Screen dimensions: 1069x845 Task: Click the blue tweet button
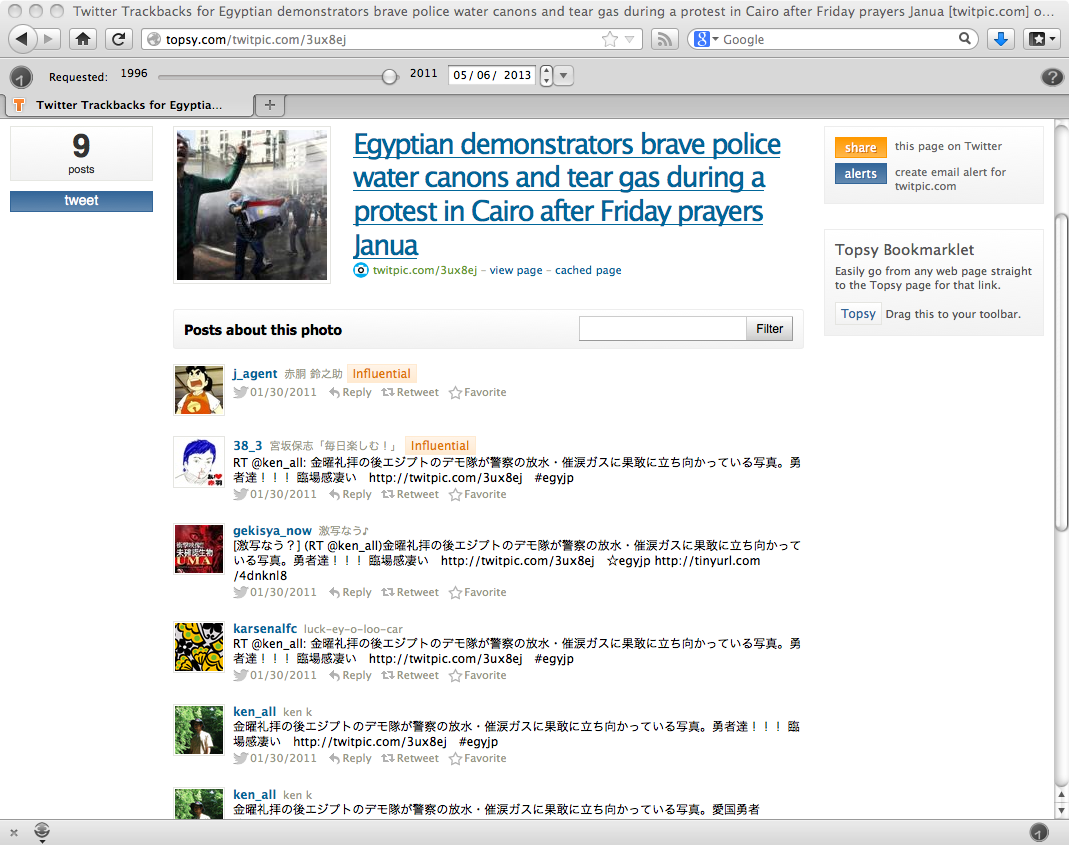coord(81,201)
